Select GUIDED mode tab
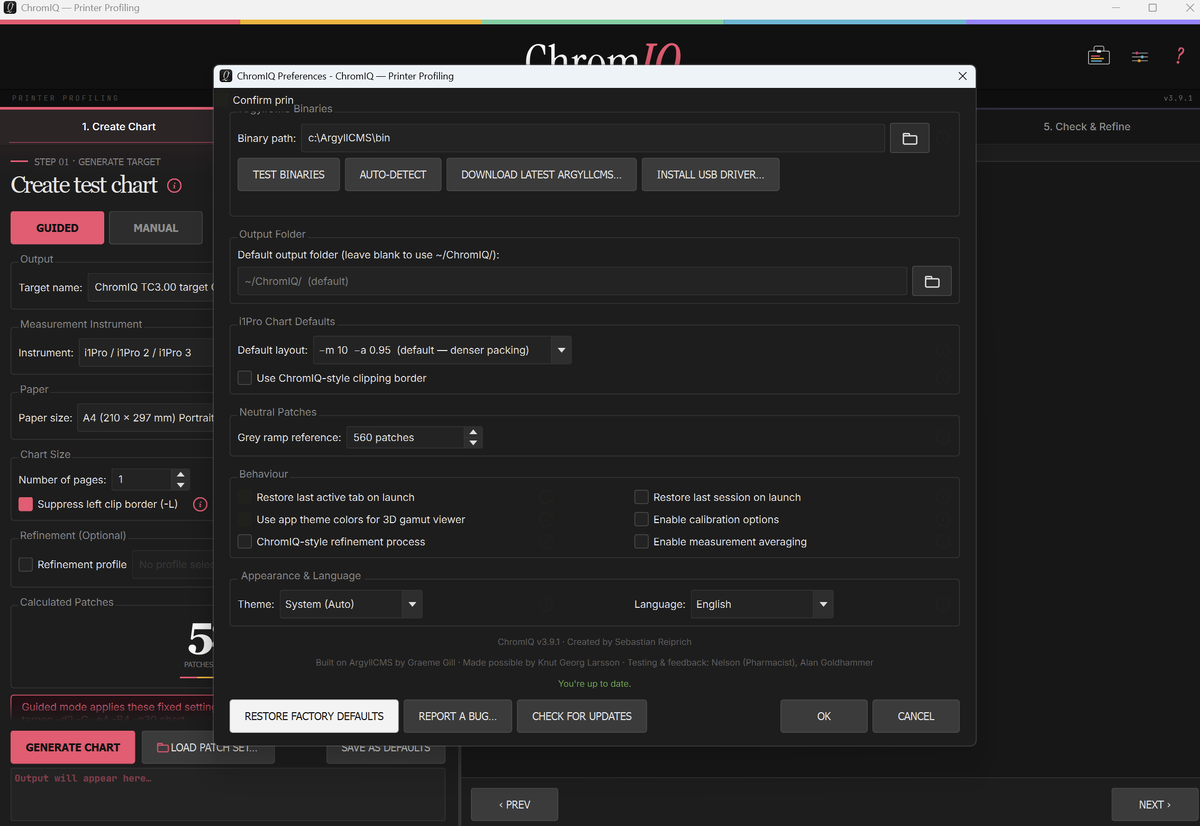 click(57, 228)
